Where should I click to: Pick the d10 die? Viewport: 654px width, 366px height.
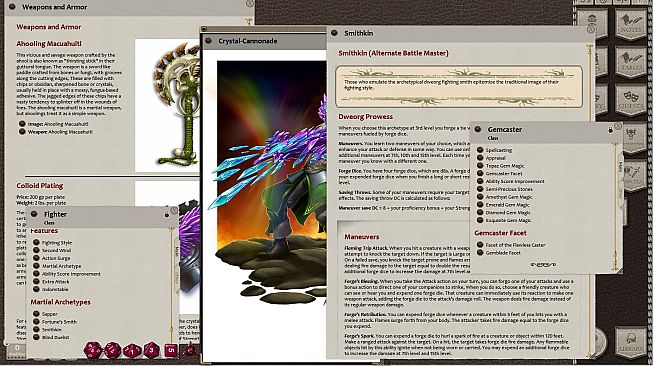pyautogui.click(x=132, y=350)
